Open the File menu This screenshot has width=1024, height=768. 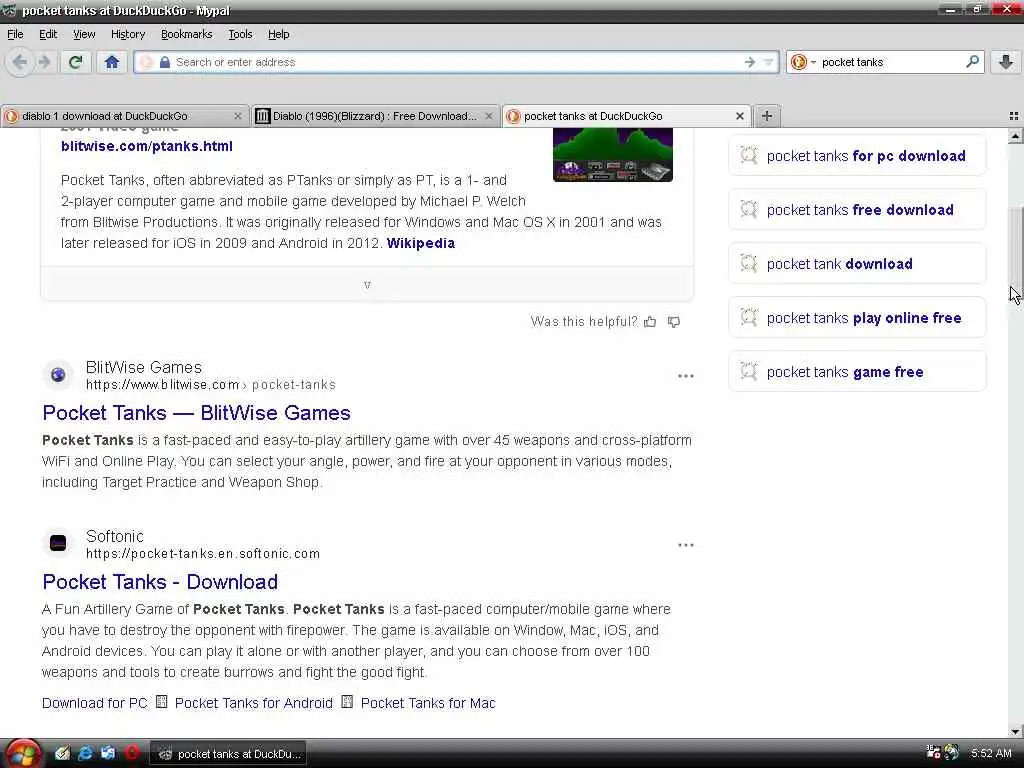click(x=15, y=34)
